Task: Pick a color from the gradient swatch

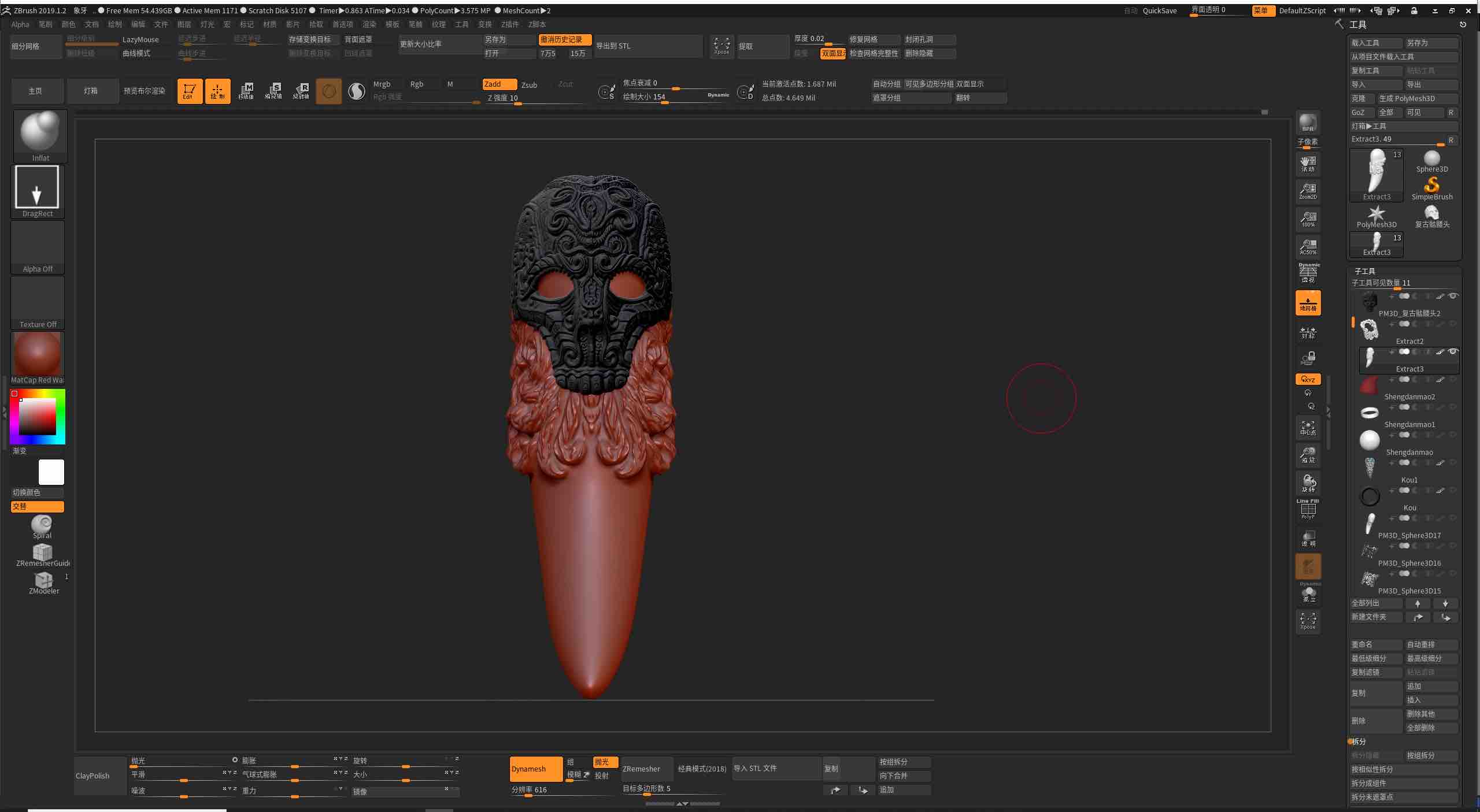Action: pos(37,415)
